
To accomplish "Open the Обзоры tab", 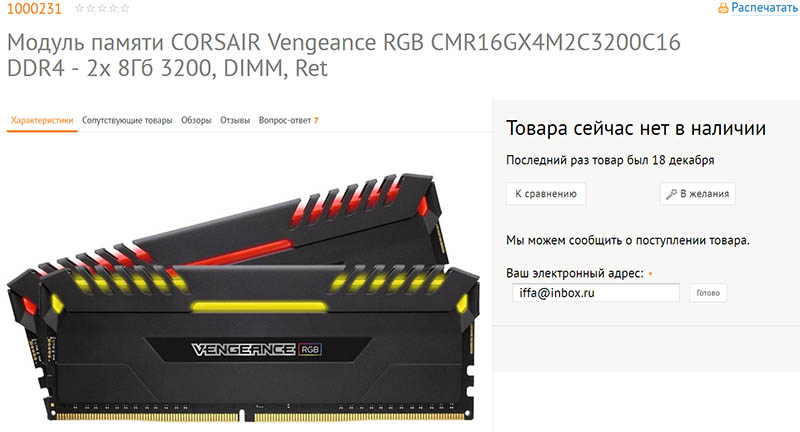I will (196, 120).
